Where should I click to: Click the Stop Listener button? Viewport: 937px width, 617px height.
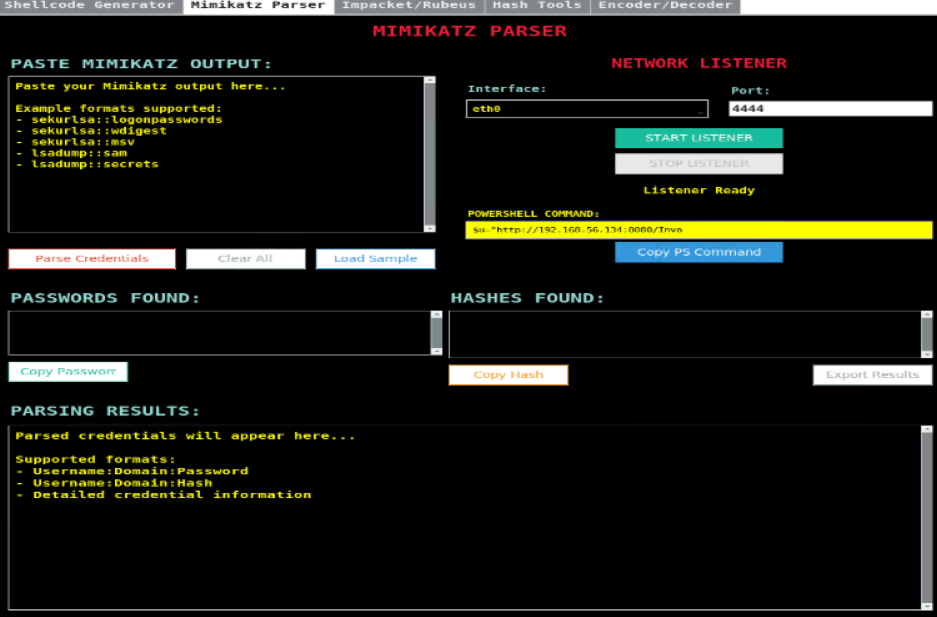(698, 164)
